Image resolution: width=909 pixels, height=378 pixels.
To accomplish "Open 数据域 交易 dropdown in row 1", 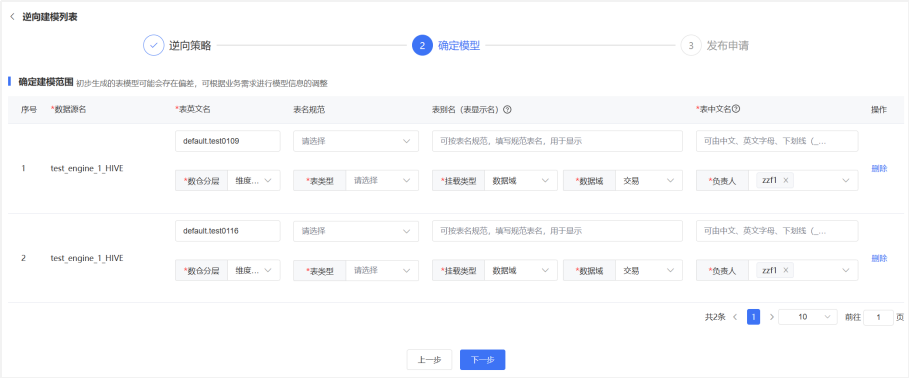I will tap(649, 180).
